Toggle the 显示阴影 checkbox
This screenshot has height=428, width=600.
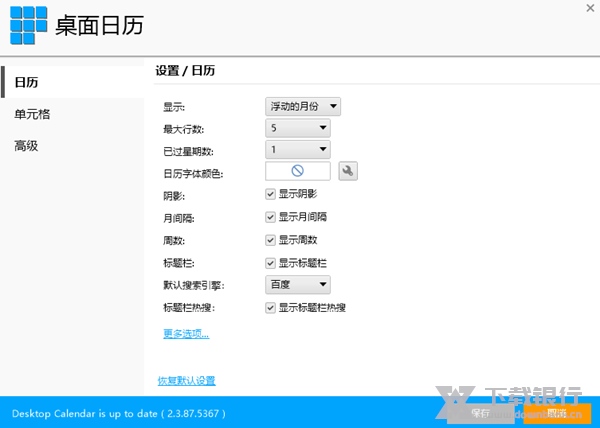click(271, 194)
